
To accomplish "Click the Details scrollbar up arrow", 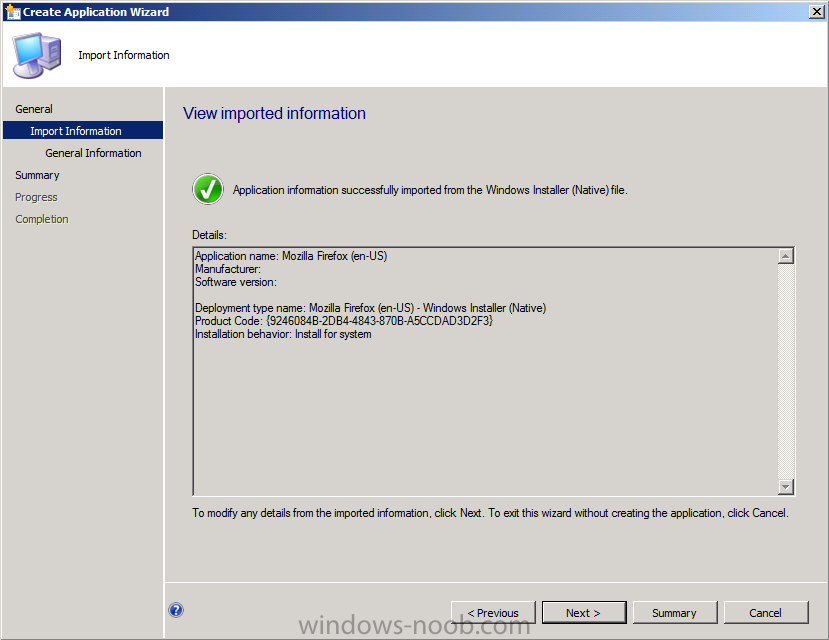I will [786, 256].
